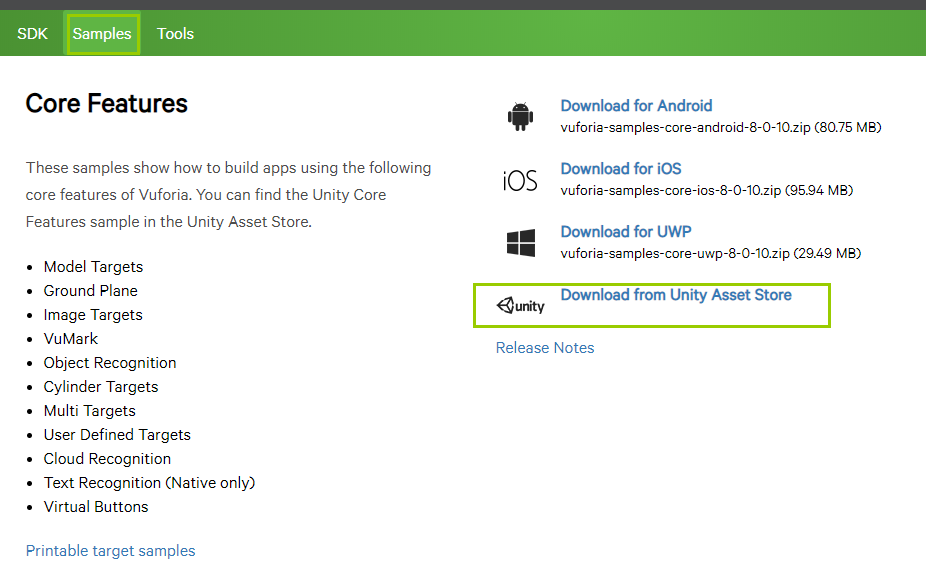Click vuforia-samples-core-uwp-8-0-10.zip file name

point(675,253)
